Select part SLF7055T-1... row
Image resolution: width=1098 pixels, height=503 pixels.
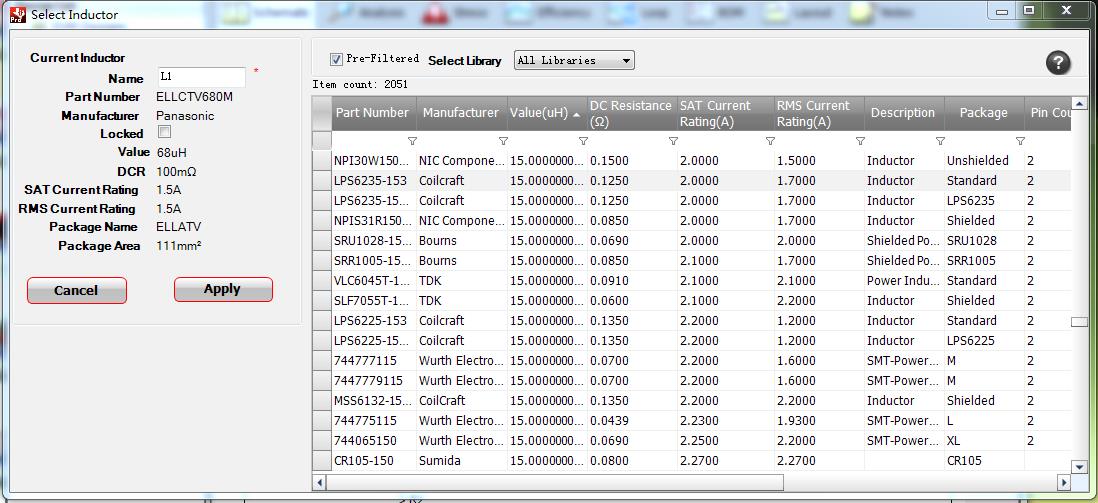tap(373, 301)
